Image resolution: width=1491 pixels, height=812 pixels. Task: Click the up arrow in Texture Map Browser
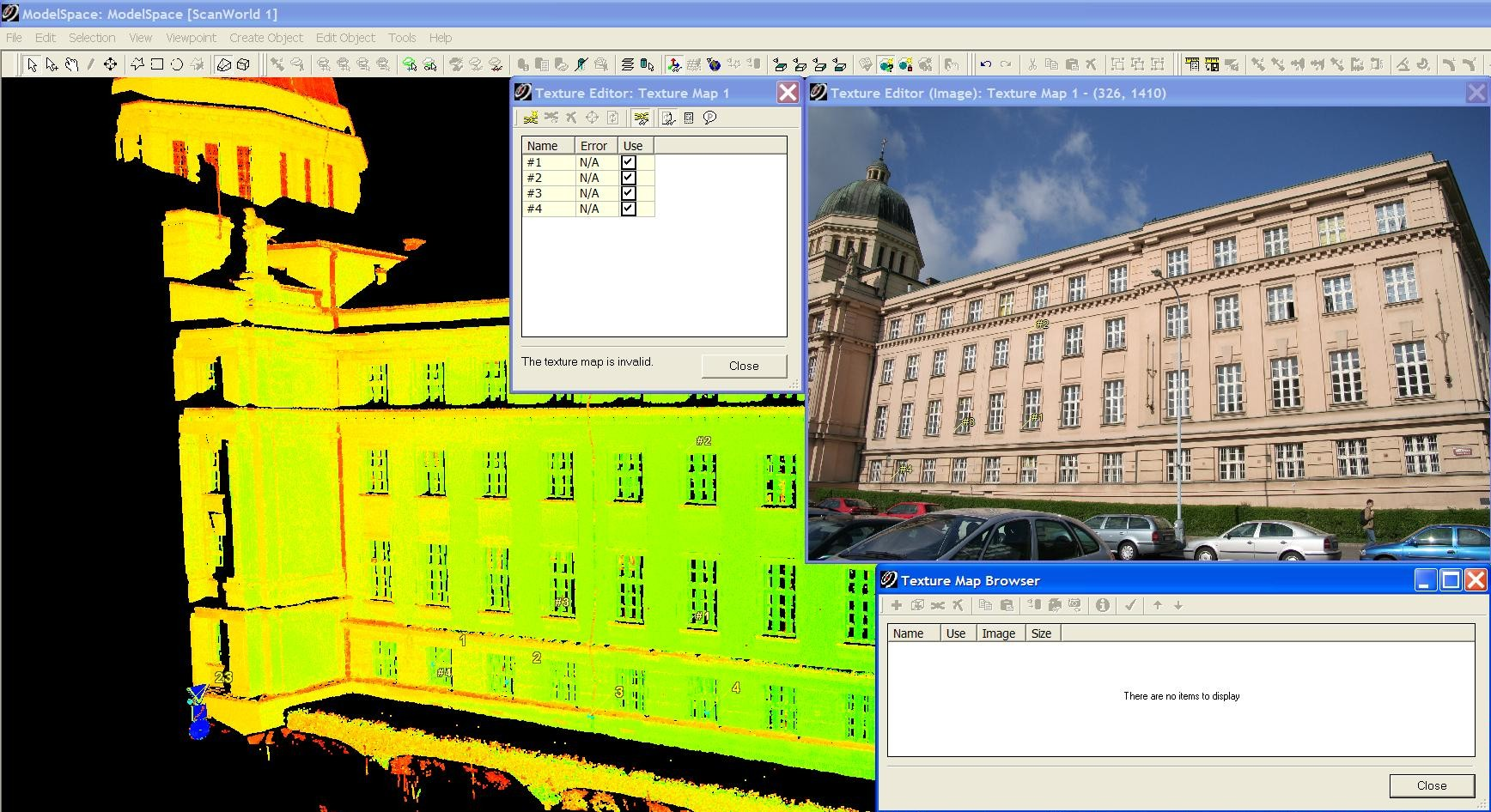pos(1158,605)
